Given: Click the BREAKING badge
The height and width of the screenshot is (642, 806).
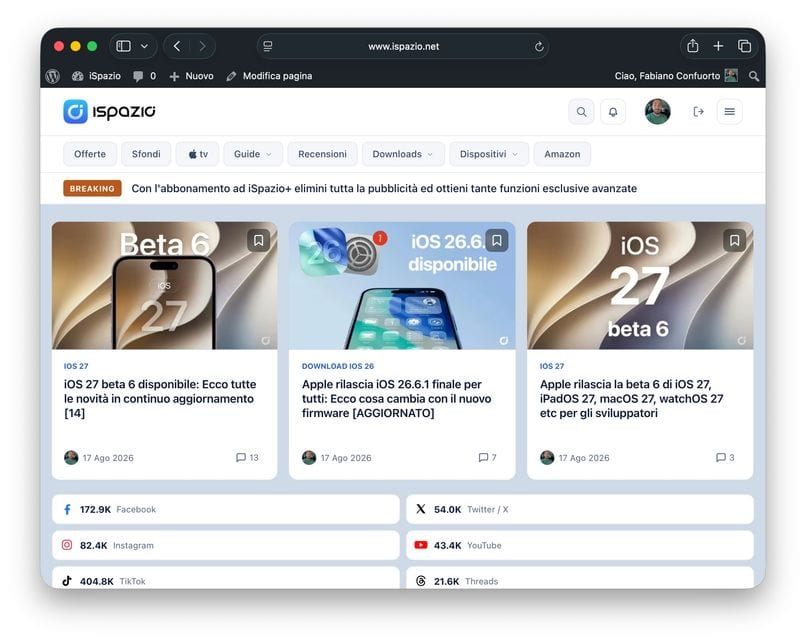Looking at the screenshot, I should pos(93,189).
